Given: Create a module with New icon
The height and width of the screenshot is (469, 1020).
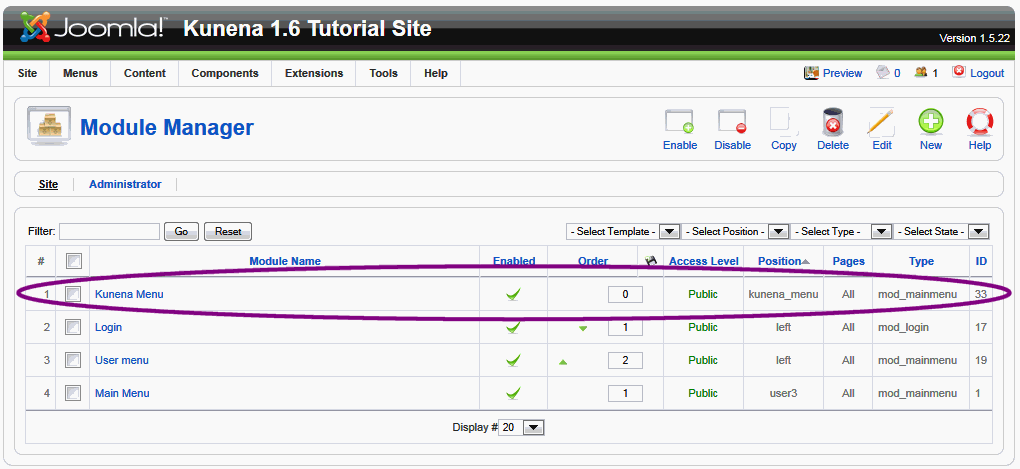Looking at the screenshot, I should coord(930,123).
